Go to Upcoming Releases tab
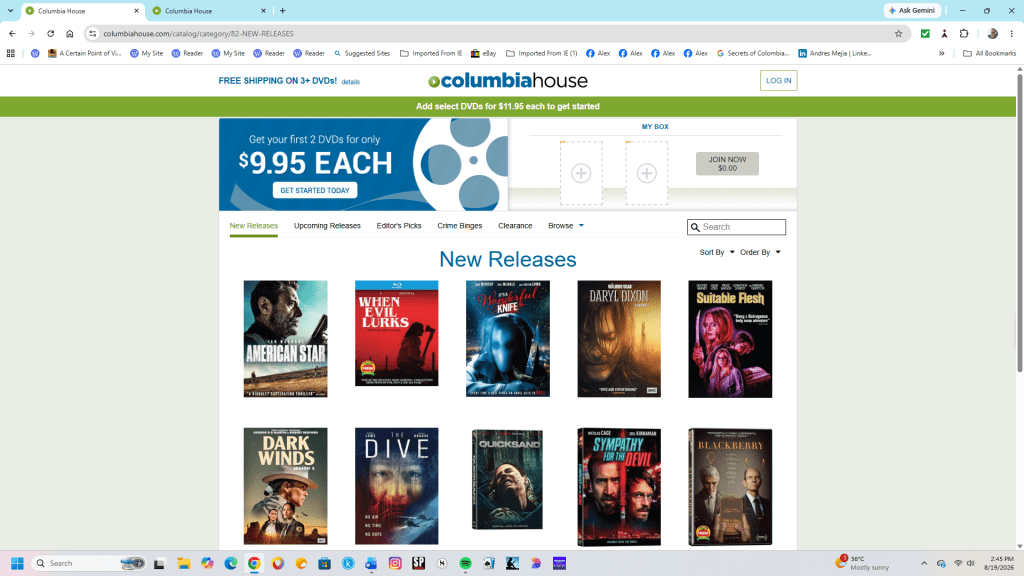This screenshot has height=576, width=1024. click(x=327, y=225)
